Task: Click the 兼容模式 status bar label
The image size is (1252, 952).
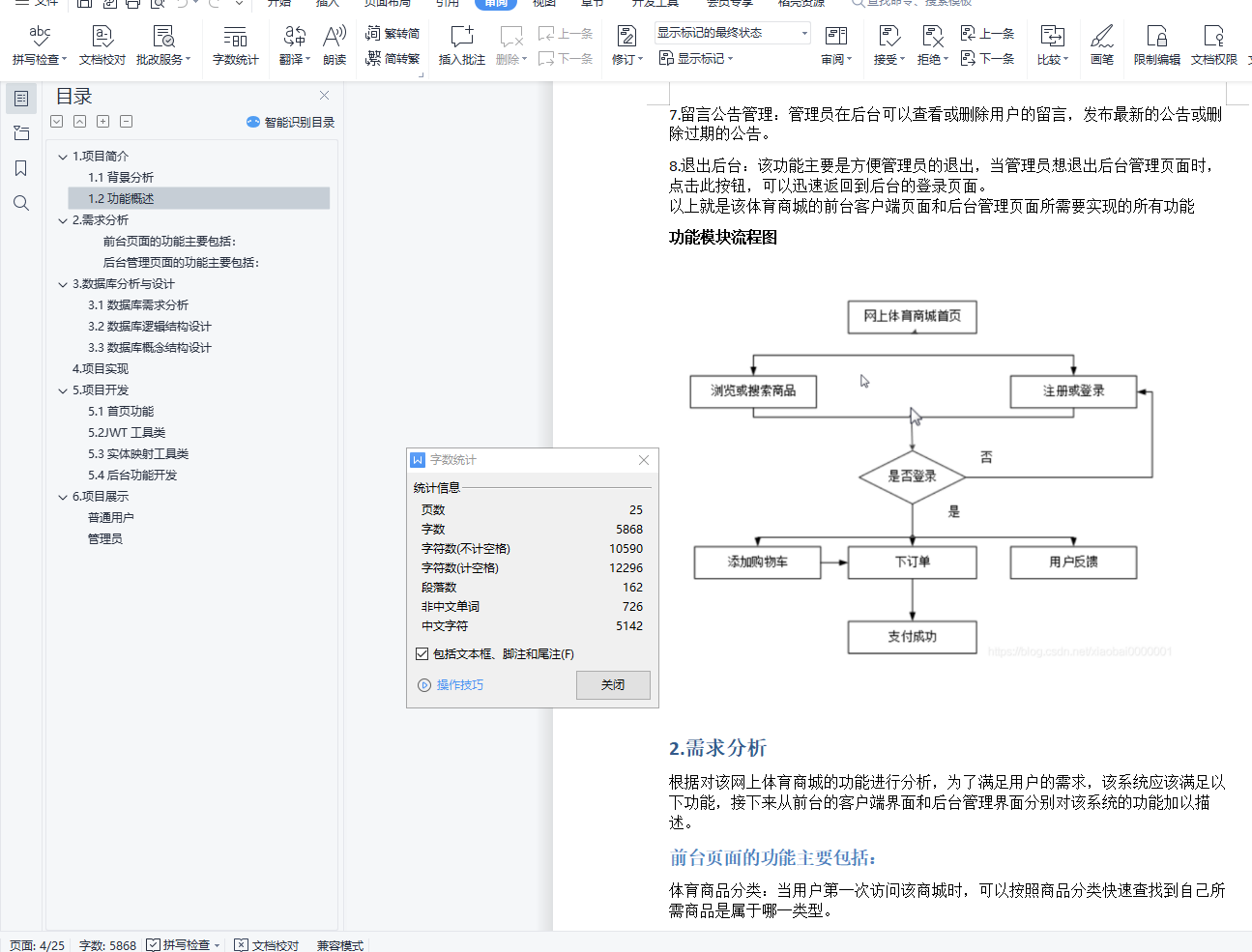Action: click(x=340, y=945)
